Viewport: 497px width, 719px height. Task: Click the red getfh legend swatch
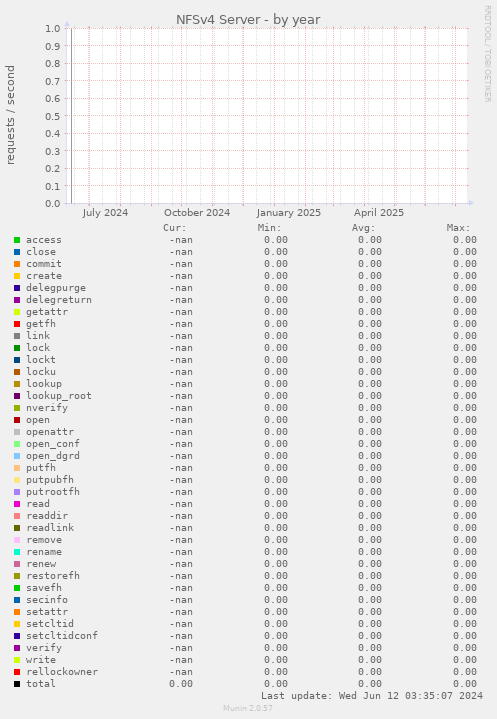(17, 324)
